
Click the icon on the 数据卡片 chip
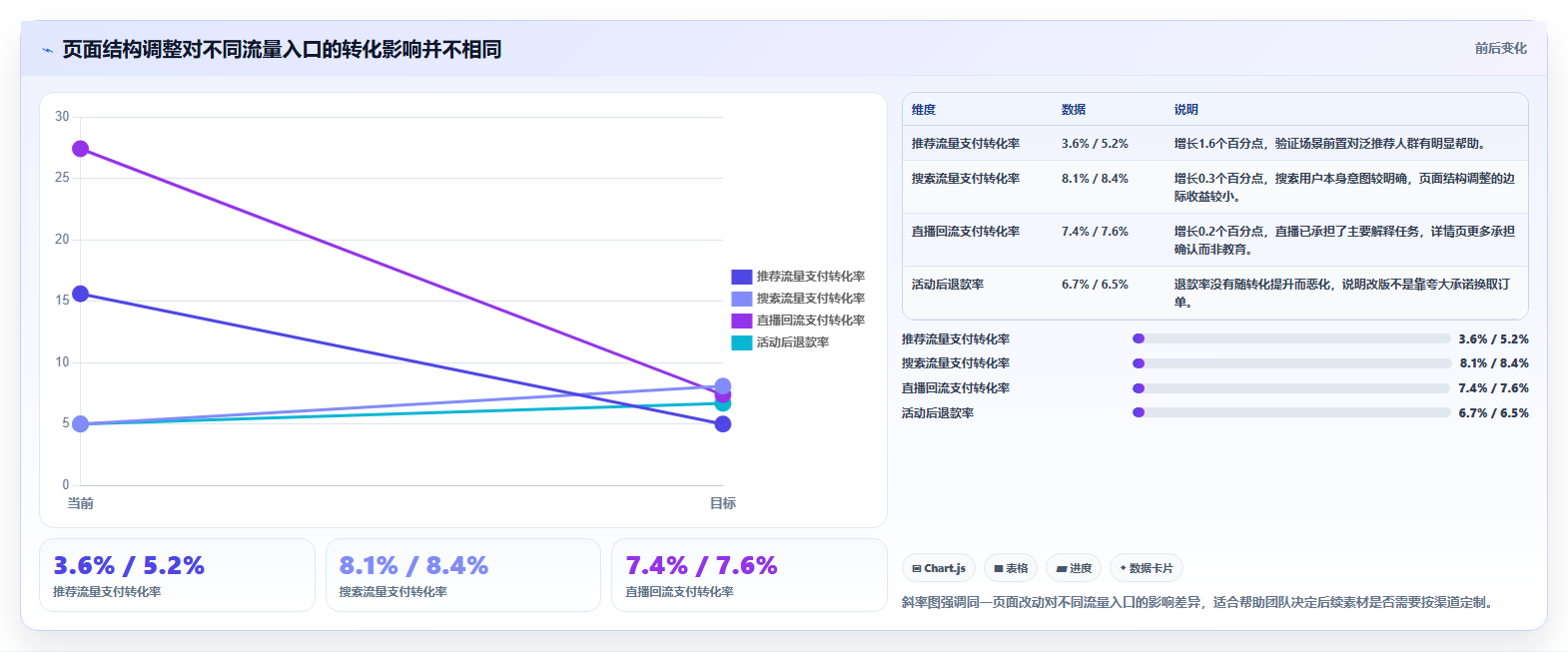pos(1124,568)
